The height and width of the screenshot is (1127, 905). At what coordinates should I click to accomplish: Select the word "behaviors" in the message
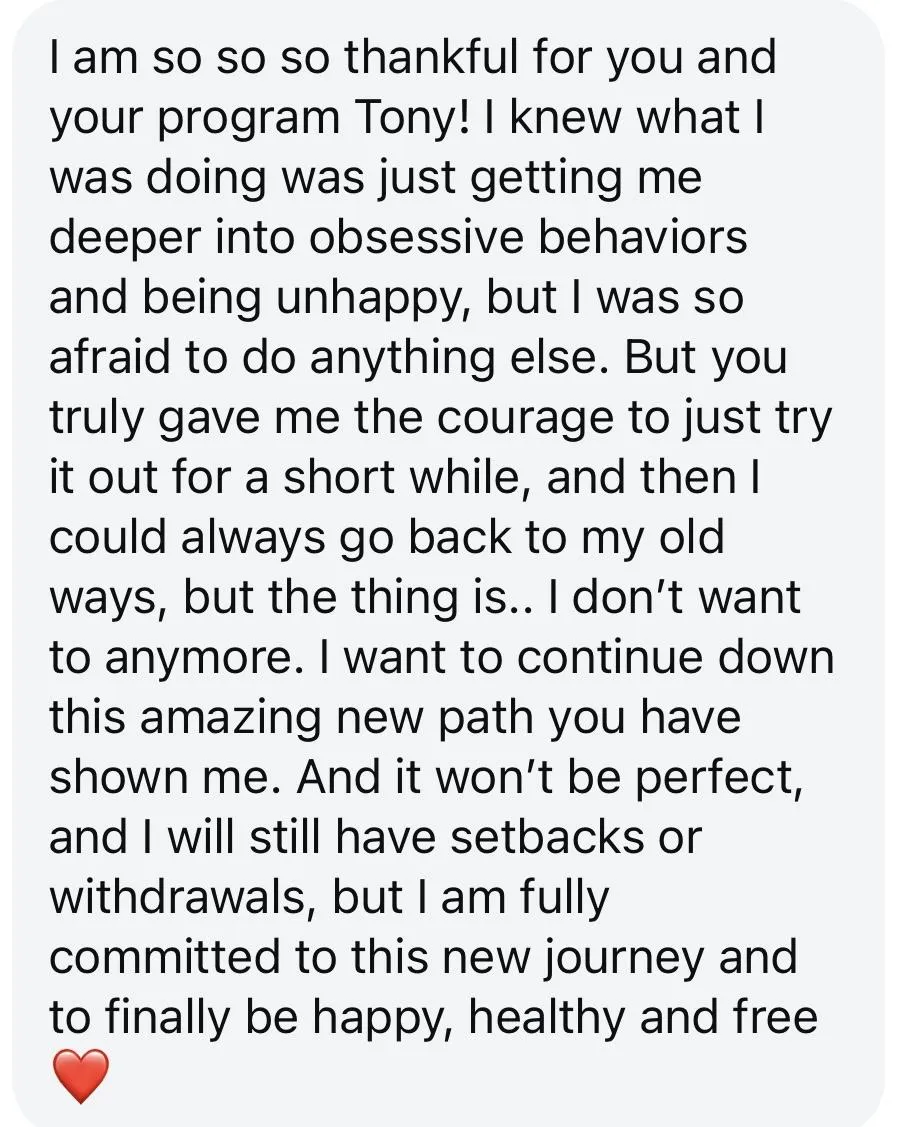(x=643, y=237)
